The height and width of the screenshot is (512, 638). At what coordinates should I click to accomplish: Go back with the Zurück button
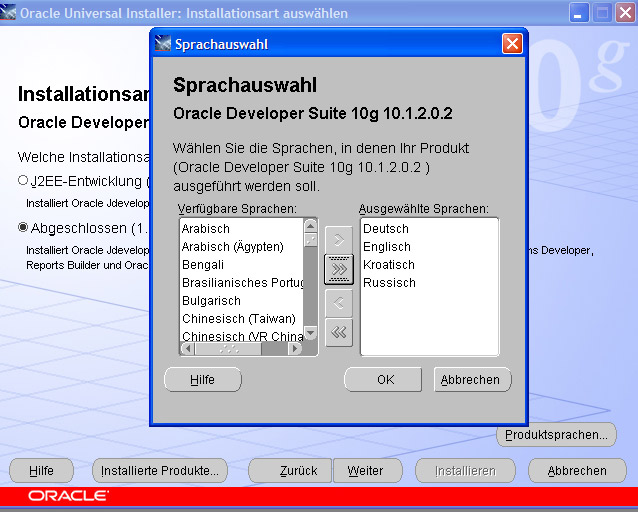pos(290,470)
